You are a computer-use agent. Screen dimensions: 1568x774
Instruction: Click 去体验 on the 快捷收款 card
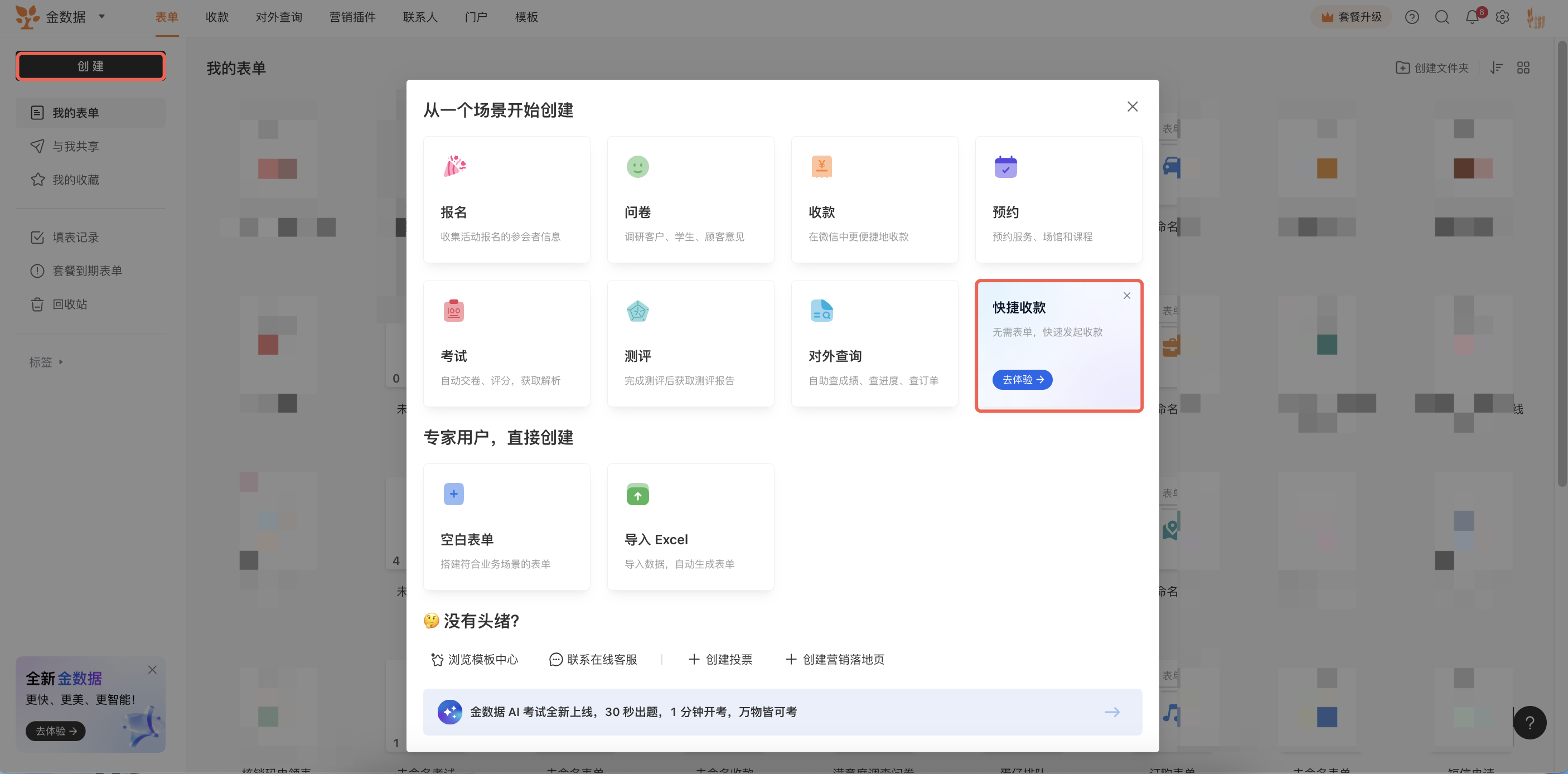tap(1023, 380)
